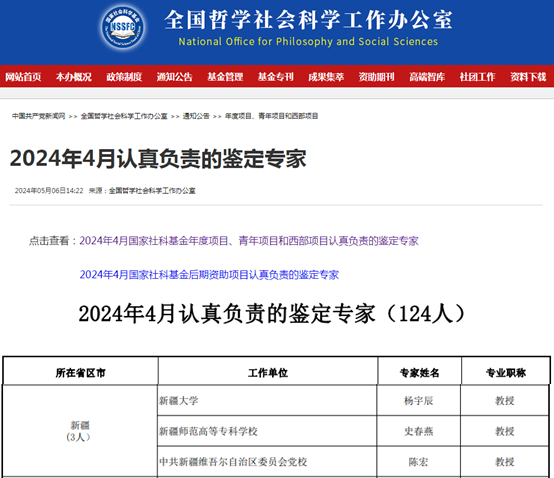Click the 工作单位 table column header

tap(268, 372)
